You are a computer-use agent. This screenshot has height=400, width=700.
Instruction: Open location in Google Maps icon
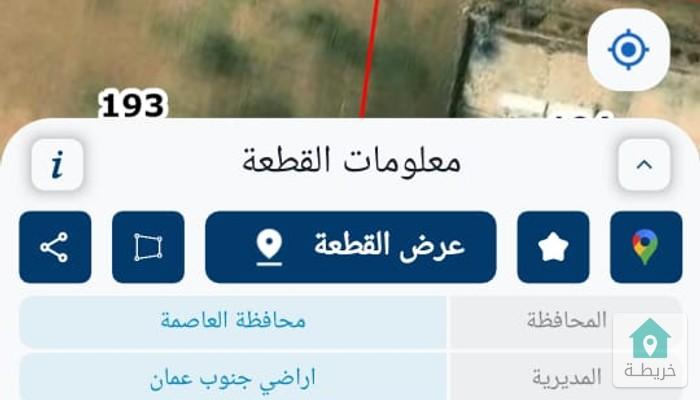(x=646, y=247)
